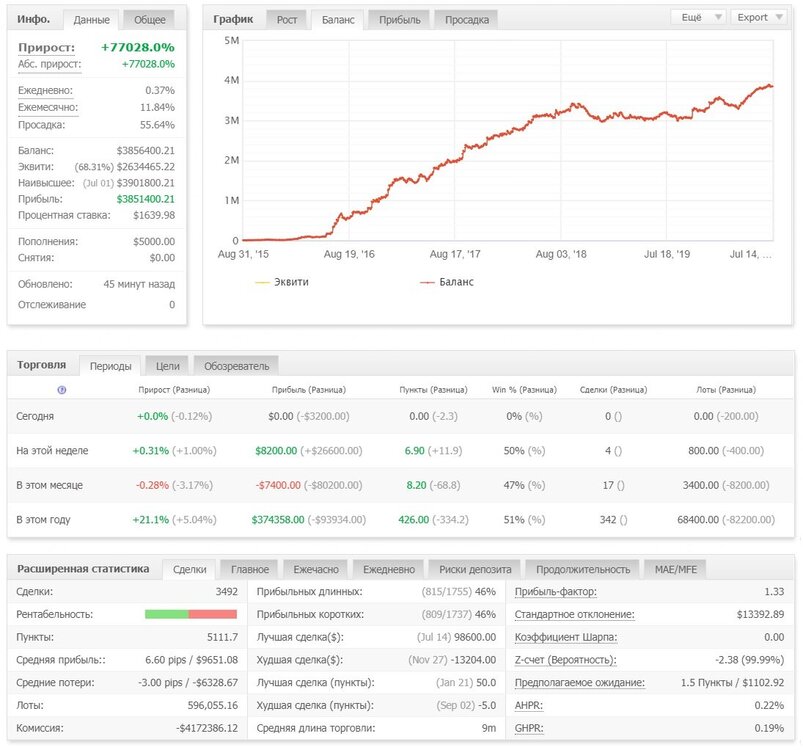
Task: Open the MAE/MFE statistics tab
Action: tap(675, 569)
